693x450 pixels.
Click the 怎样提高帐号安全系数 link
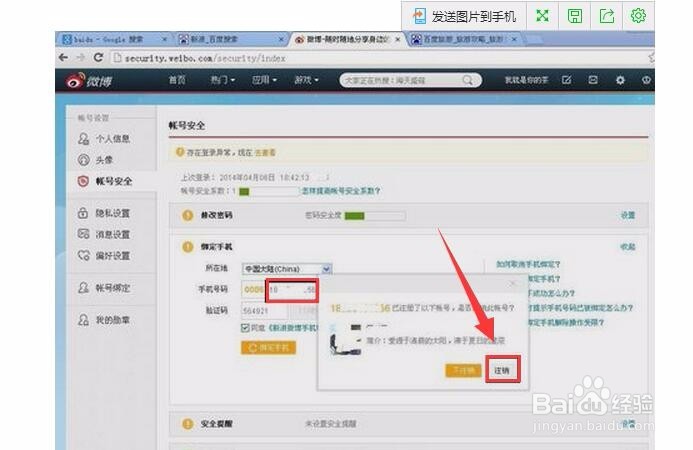click(341, 191)
